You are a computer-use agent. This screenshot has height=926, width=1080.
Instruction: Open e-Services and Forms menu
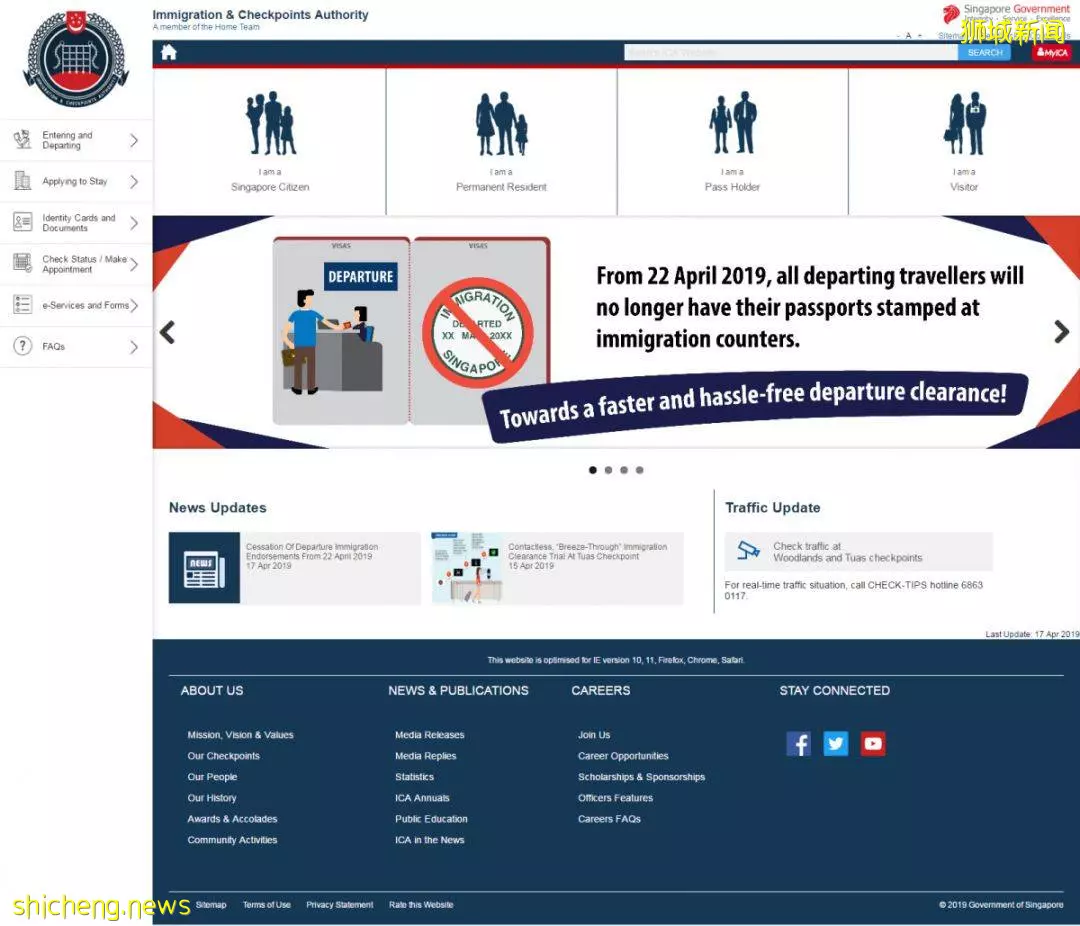76,305
